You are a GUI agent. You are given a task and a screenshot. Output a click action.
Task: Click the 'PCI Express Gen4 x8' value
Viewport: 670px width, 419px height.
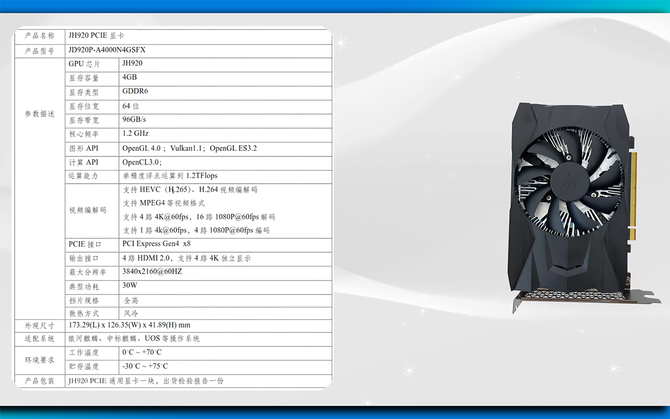[156, 244]
